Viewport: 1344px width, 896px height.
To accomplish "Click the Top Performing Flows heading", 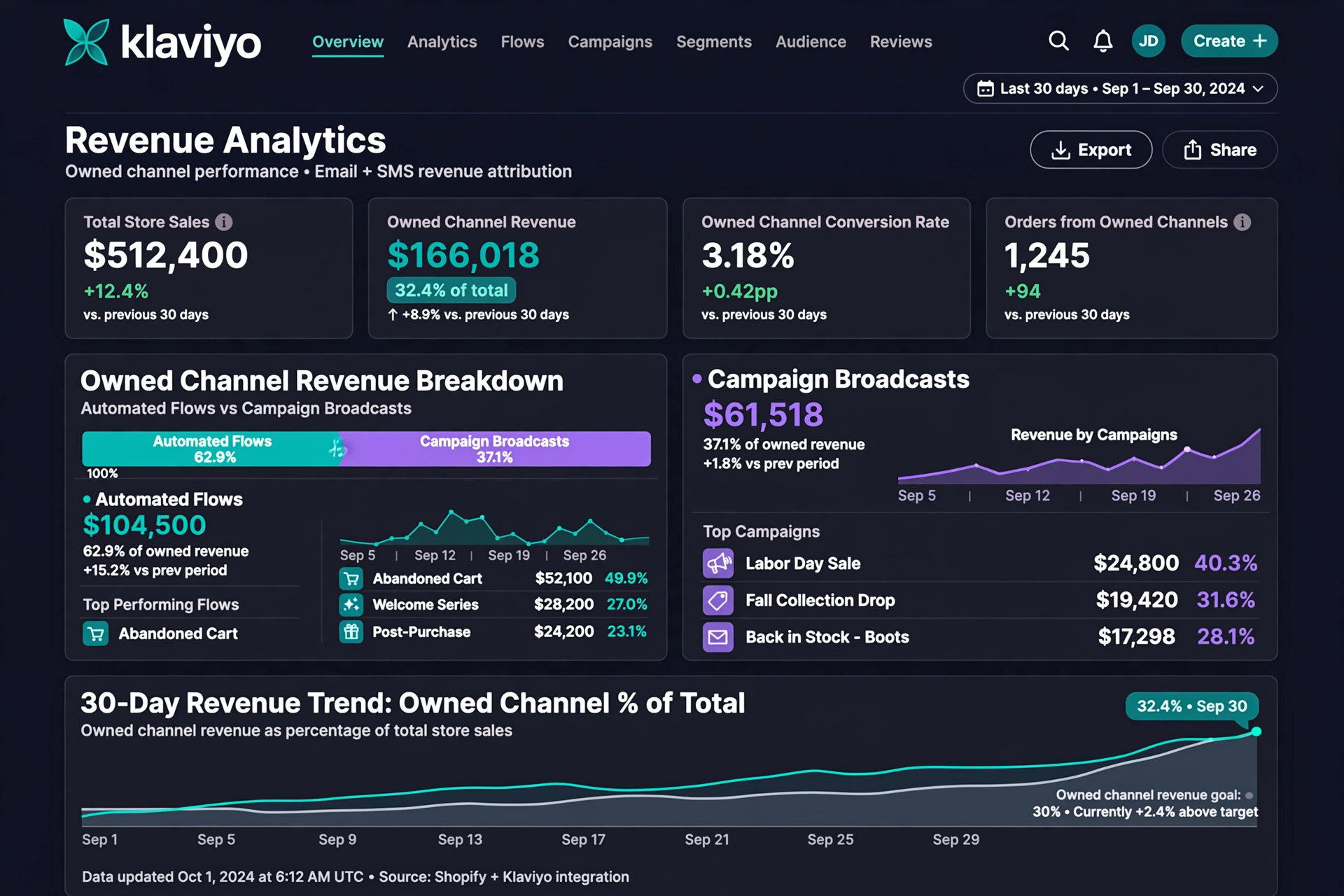I will [161, 605].
